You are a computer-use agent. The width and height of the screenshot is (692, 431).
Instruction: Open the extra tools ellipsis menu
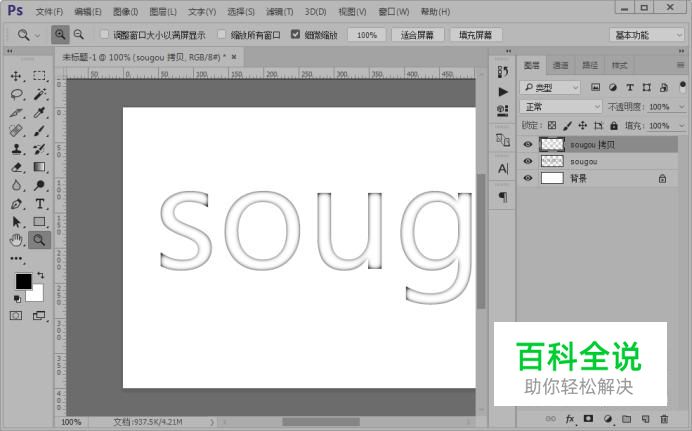pos(16,259)
